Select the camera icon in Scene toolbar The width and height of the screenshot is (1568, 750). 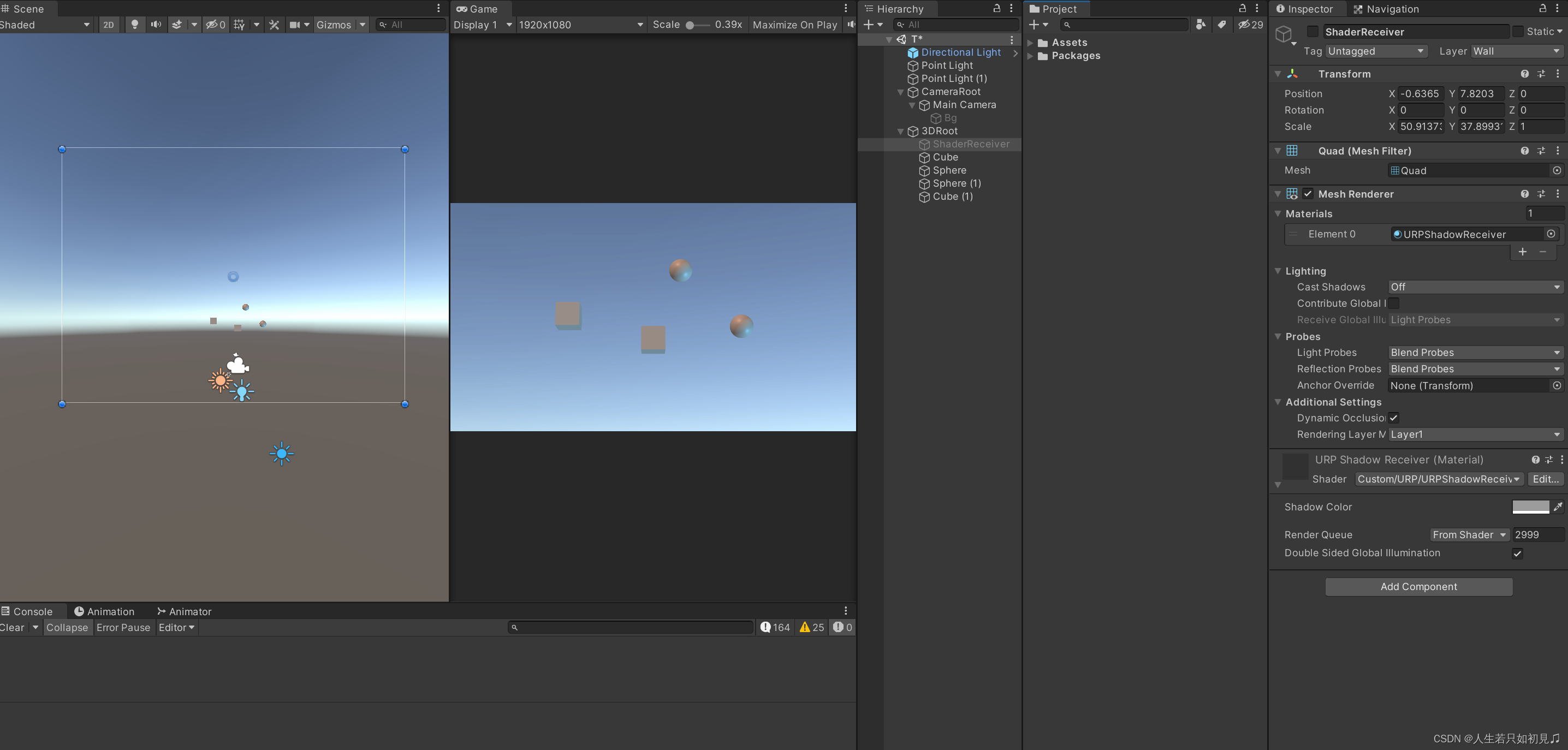[x=295, y=25]
